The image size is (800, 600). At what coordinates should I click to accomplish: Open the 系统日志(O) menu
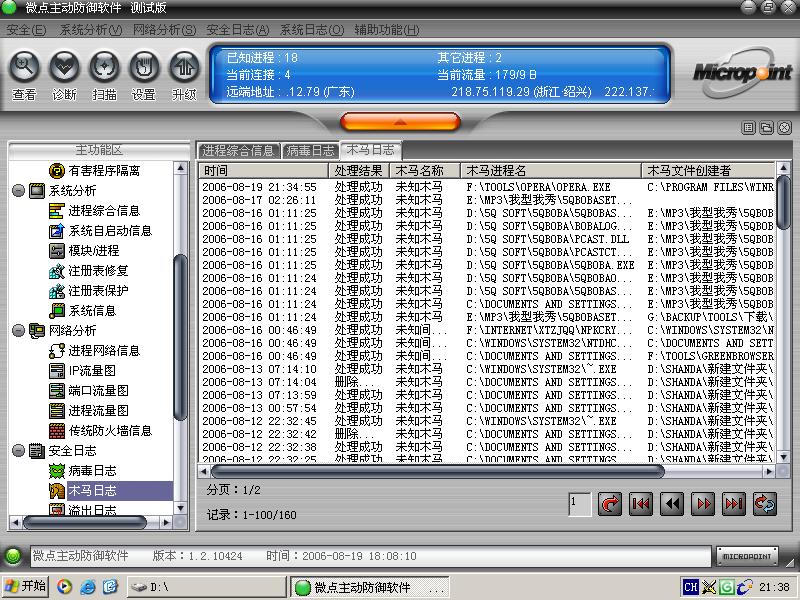(x=312, y=30)
